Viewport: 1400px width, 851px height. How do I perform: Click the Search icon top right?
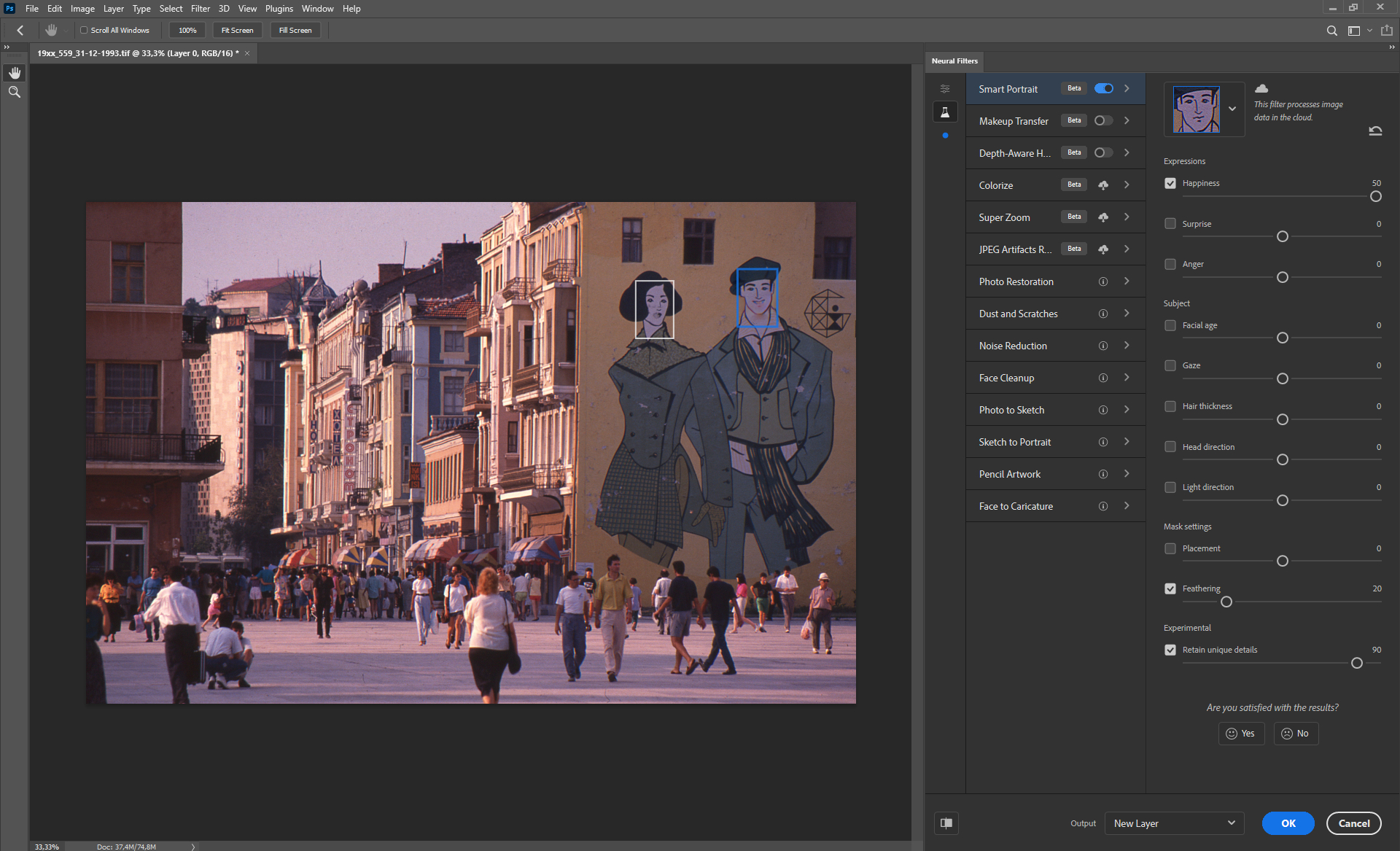tap(1331, 31)
